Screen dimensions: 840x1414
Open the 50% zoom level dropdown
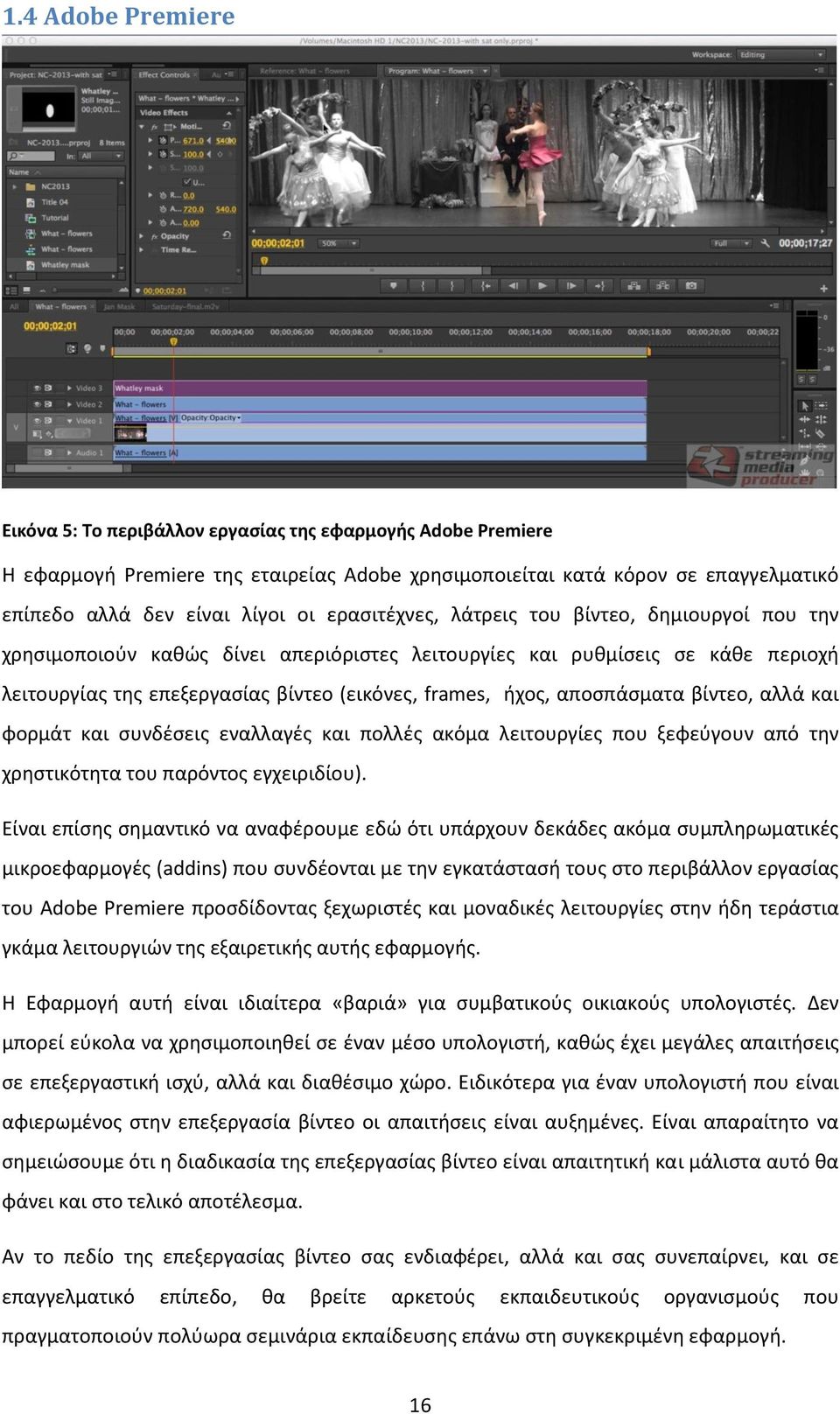coord(339,243)
